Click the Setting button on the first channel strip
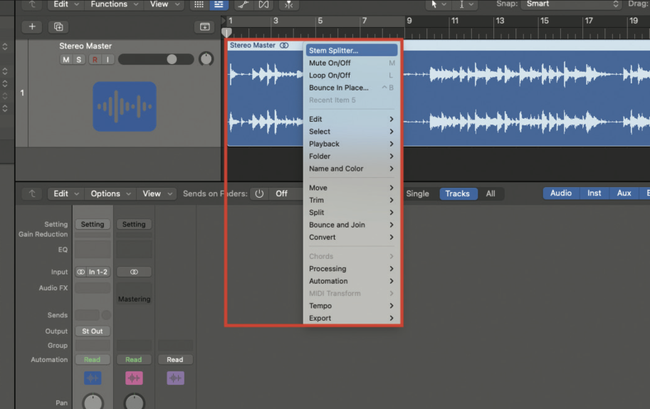The image size is (650, 409). pos(92,224)
